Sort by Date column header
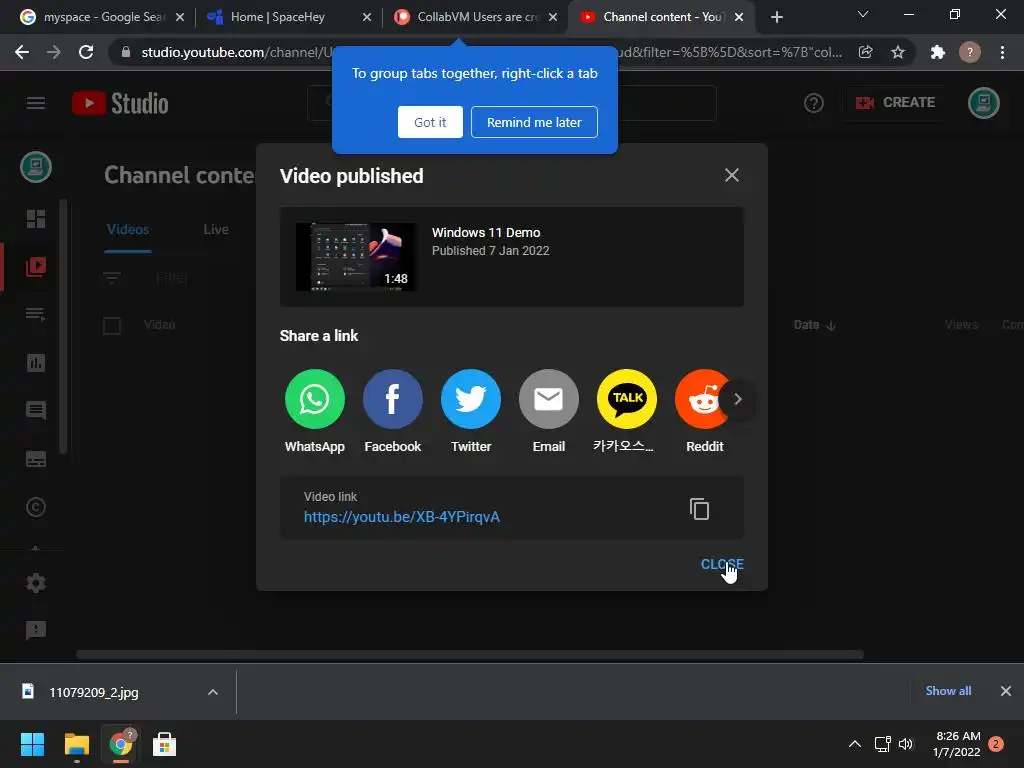The height and width of the screenshot is (768, 1024). coord(814,325)
